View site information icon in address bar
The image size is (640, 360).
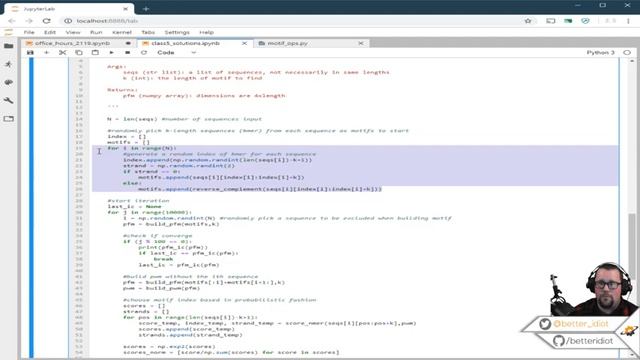(x=68, y=21)
